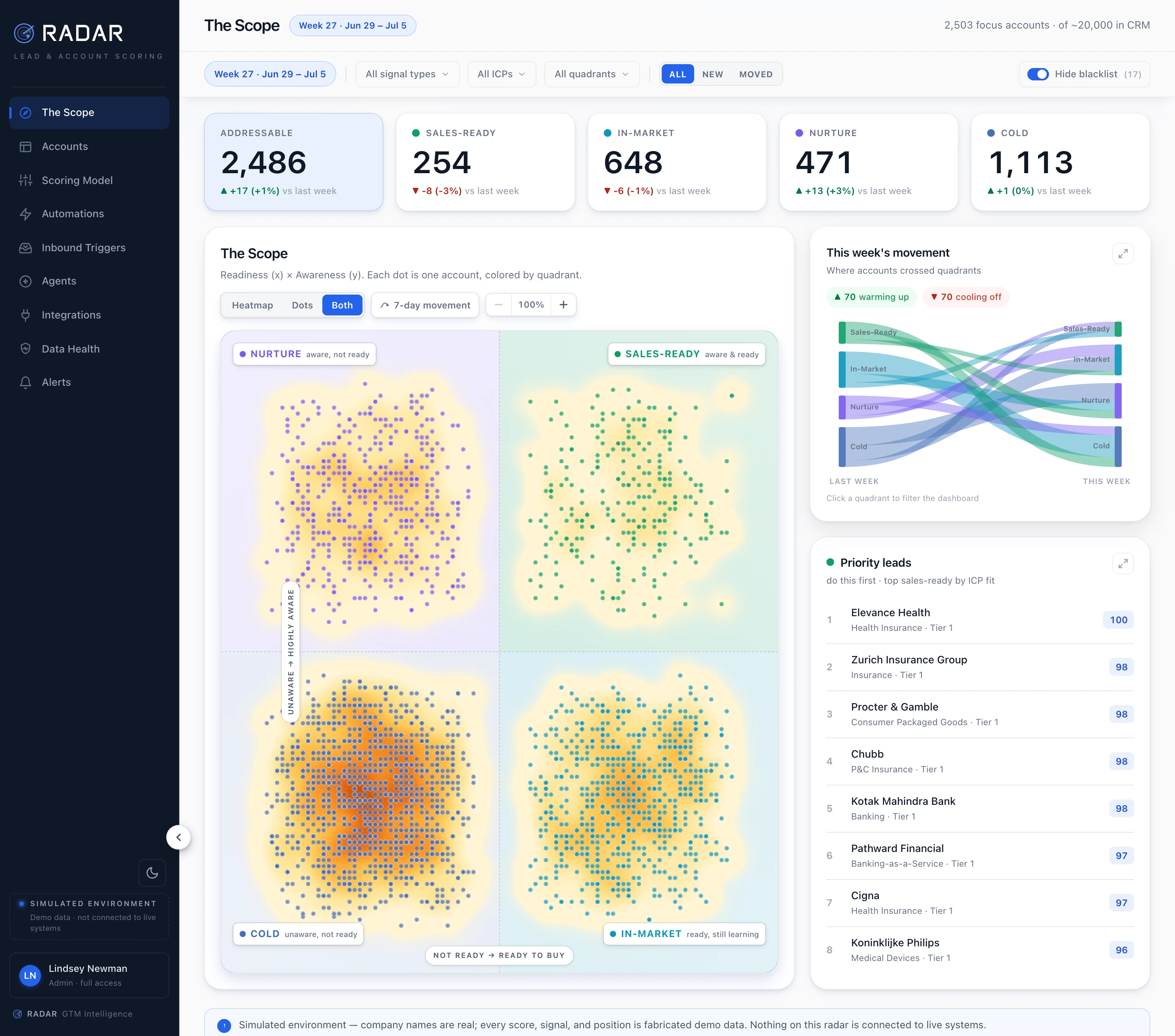Select the ALL filter segment
Screen dimensions: 1175x1036
tap(677, 74)
